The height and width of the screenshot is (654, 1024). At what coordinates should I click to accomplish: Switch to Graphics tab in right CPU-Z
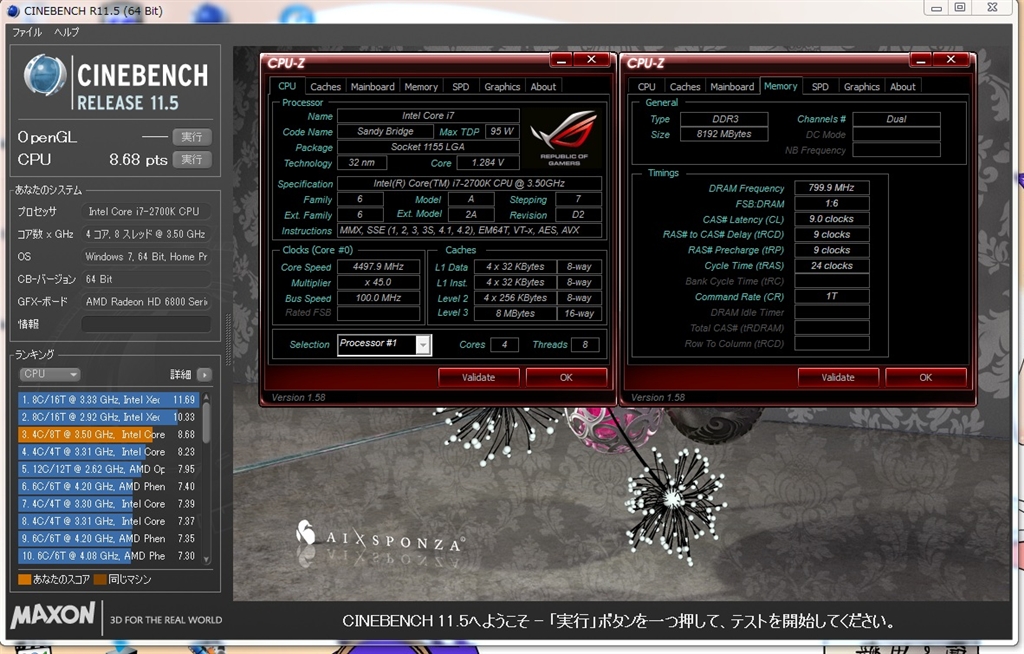coord(862,87)
